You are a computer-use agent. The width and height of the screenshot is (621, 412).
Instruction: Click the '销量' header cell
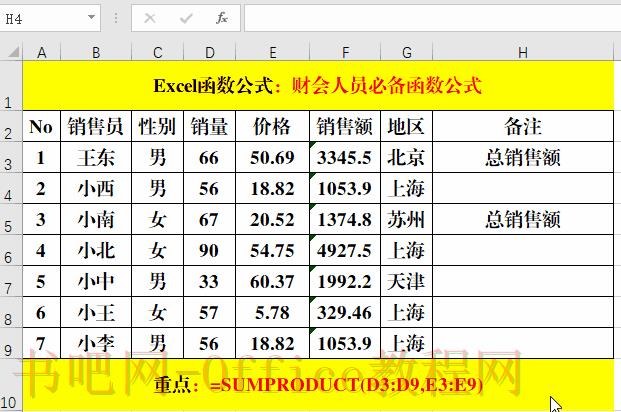tap(210, 126)
